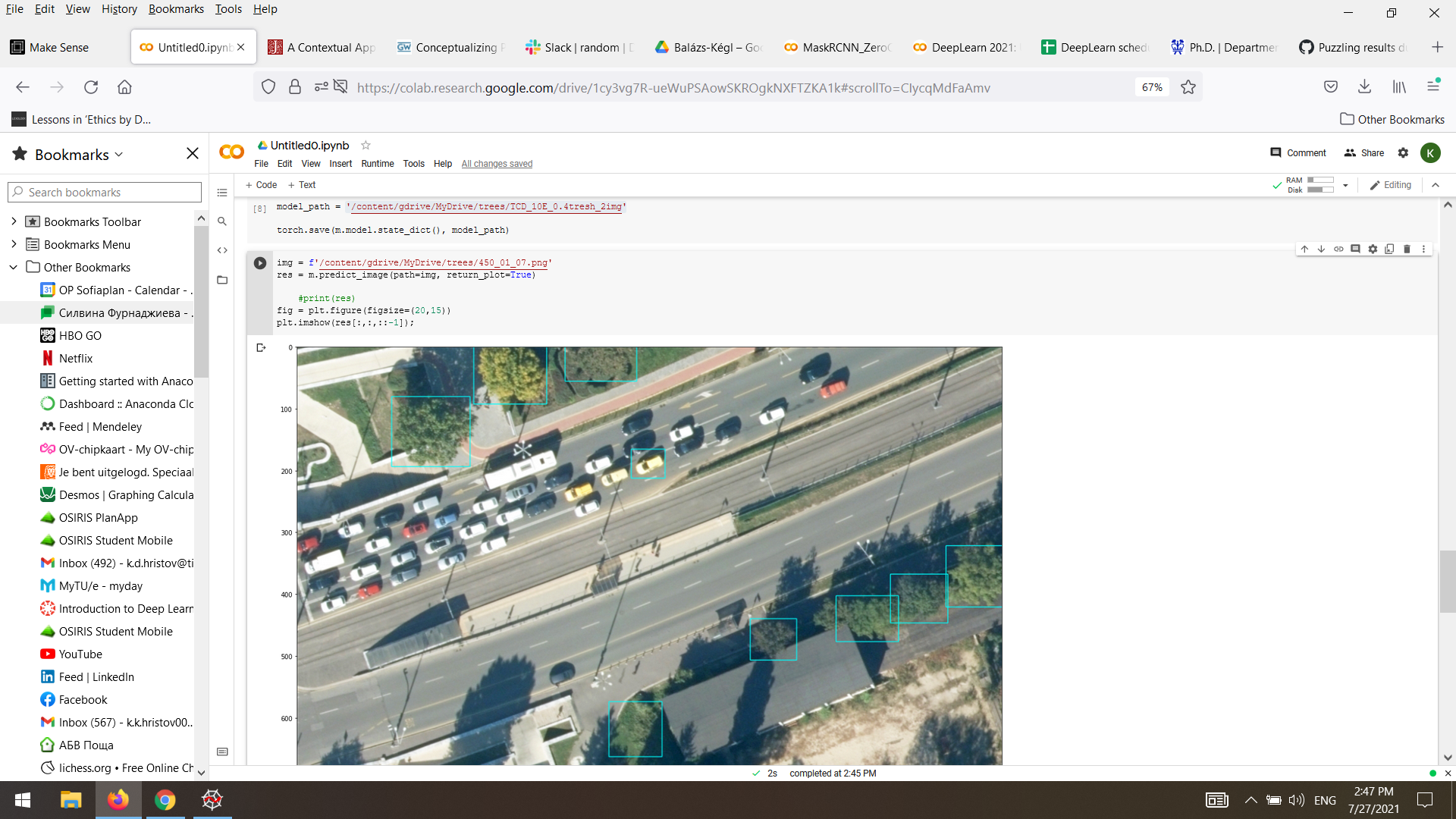The image size is (1456, 819).
Task: Toggle Enhanced Tracking Protection shield
Action: (x=268, y=87)
